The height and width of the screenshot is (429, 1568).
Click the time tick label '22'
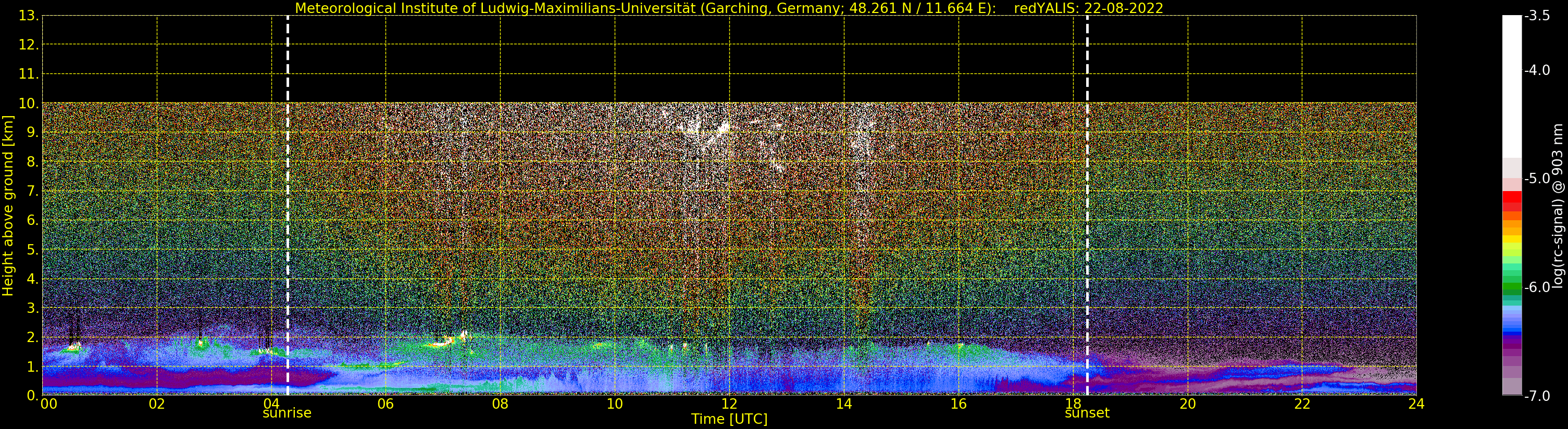(1302, 404)
